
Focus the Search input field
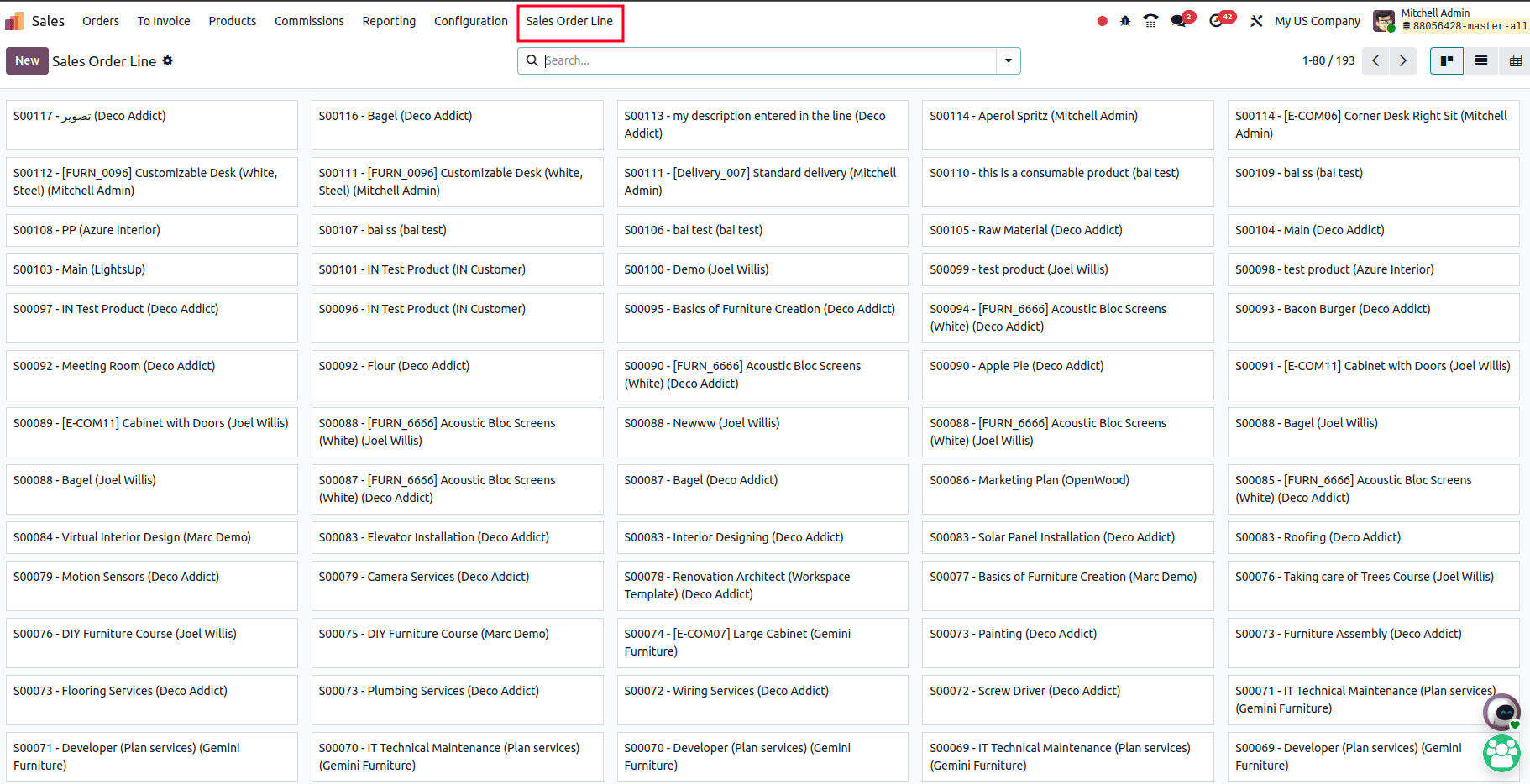(x=768, y=60)
